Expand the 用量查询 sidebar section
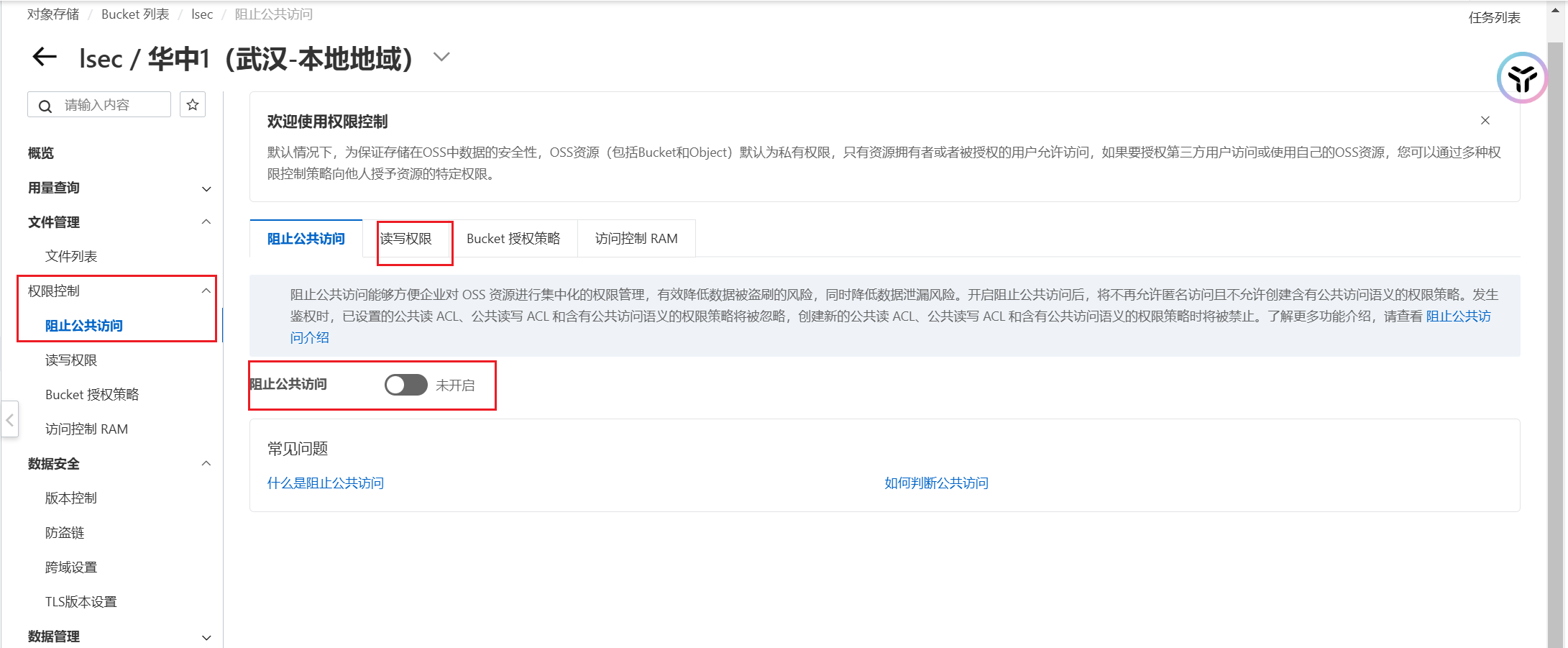 [206, 188]
